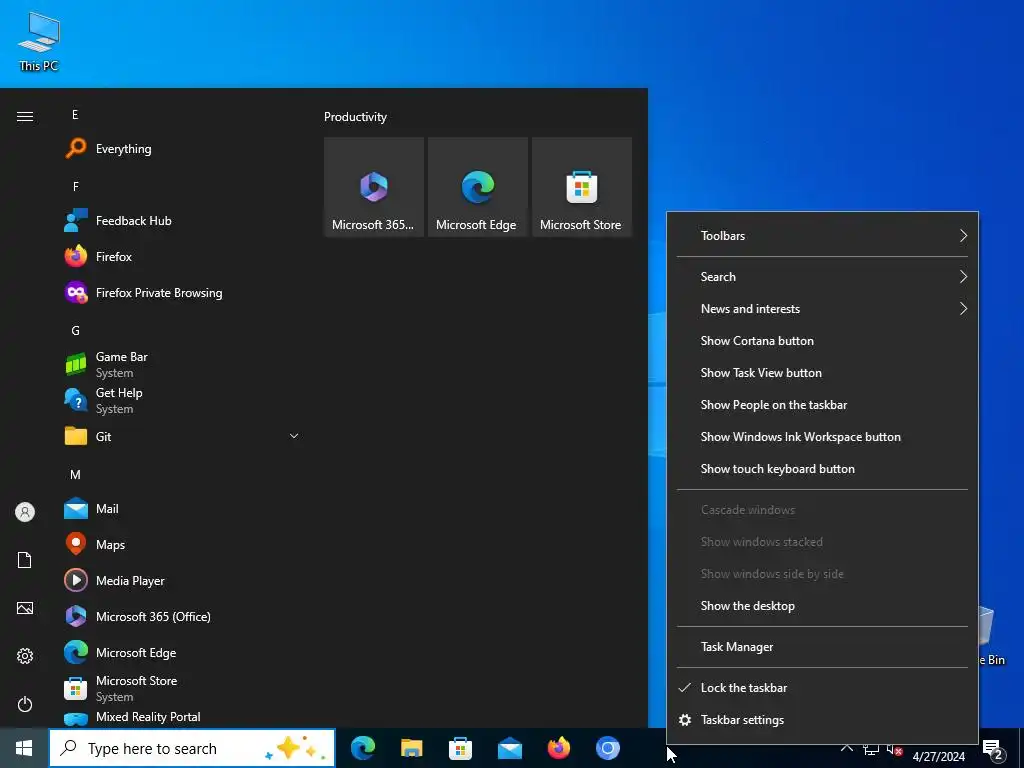This screenshot has width=1024, height=768.
Task: Expand the Start menu hamburger button
Action: [25, 116]
